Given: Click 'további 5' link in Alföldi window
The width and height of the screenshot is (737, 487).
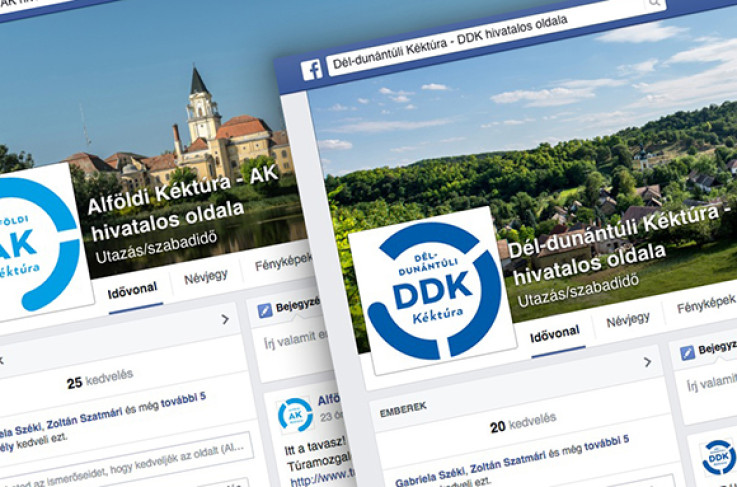Looking at the screenshot, I should [183, 400].
